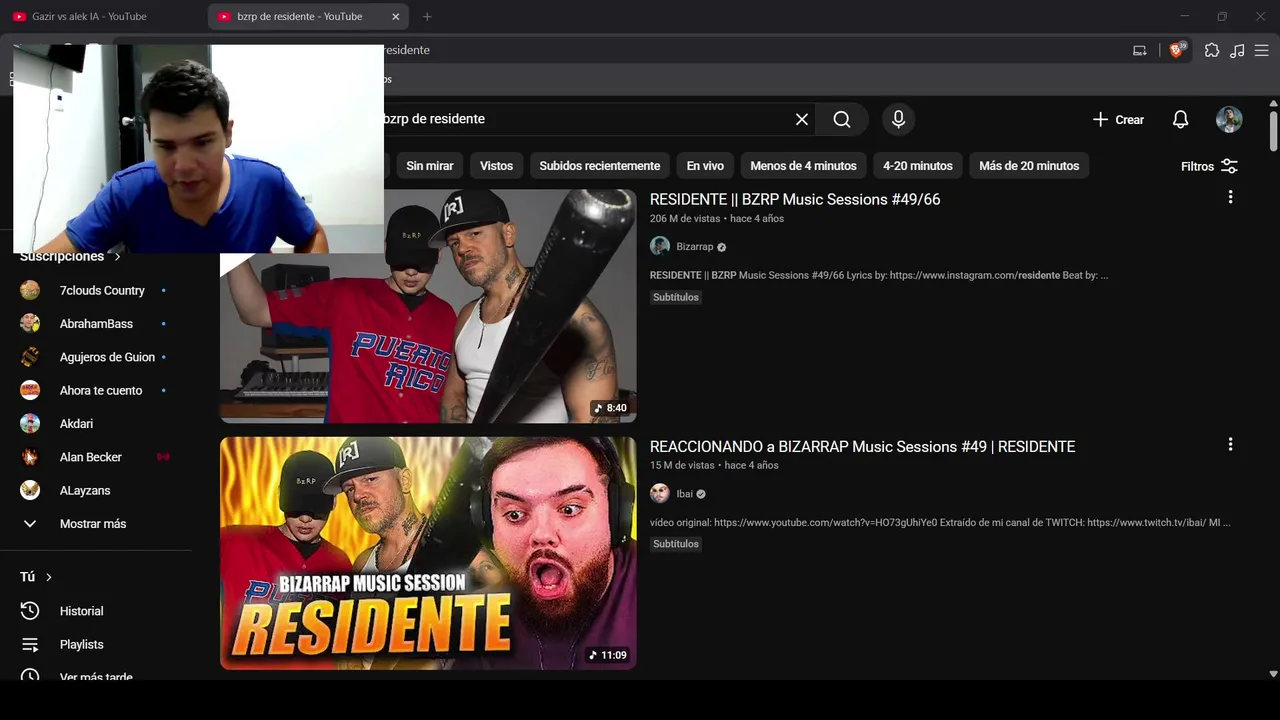Open the Bizarrap channel avatar
This screenshot has width=1280, height=720.
click(660, 246)
